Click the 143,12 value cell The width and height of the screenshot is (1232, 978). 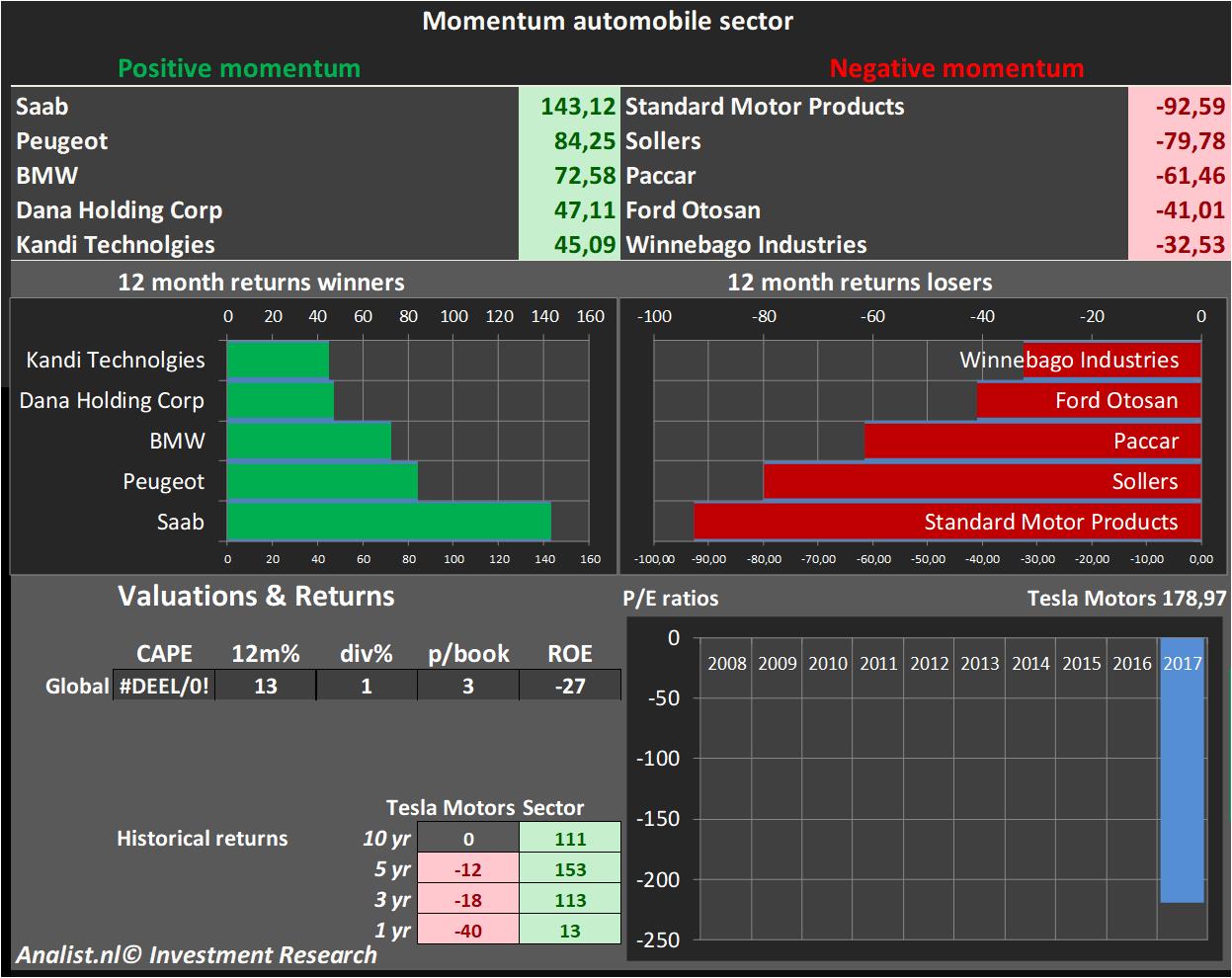(x=568, y=106)
